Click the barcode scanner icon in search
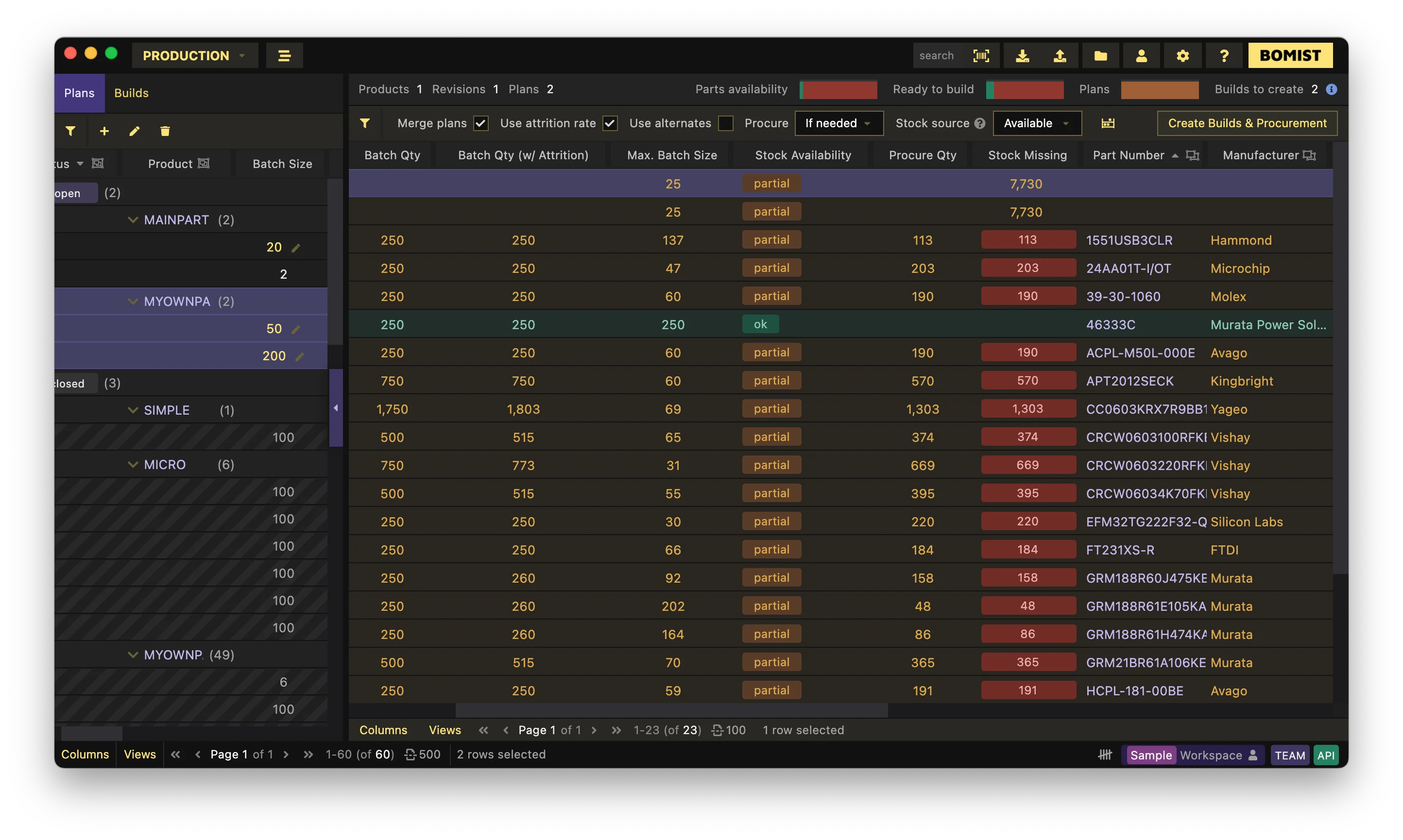This screenshot has width=1403, height=840. pos(981,55)
